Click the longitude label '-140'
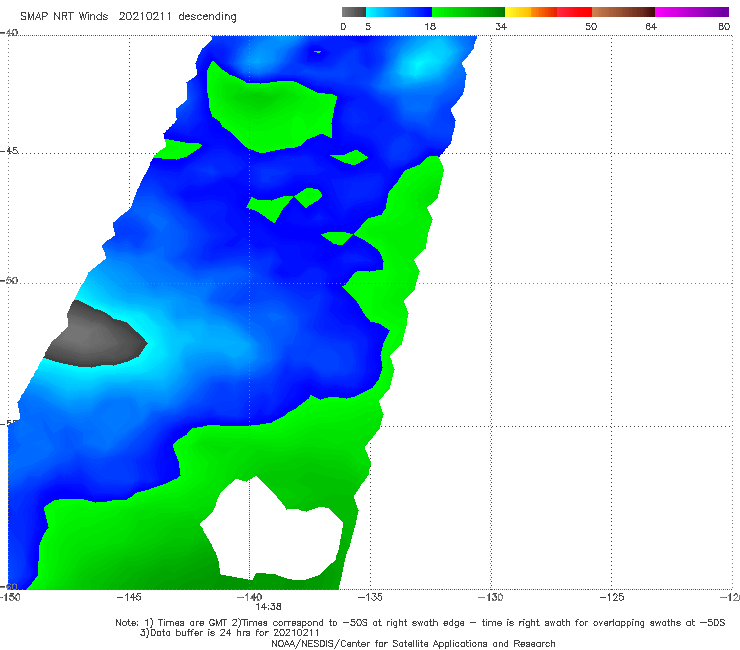This screenshot has width=740, height=650. click(249, 597)
